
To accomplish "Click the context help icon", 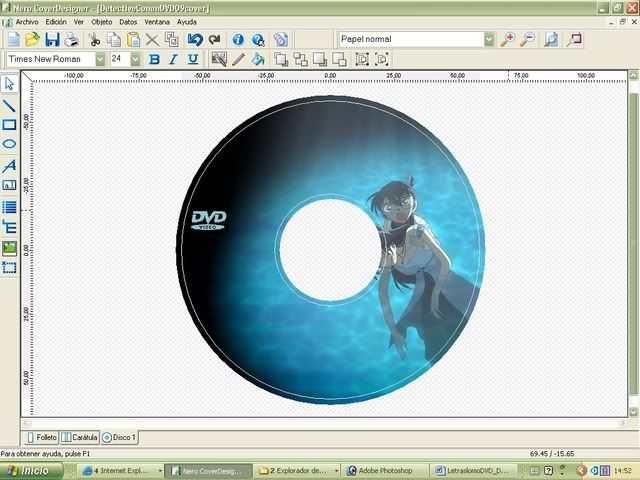I will (x=258, y=40).
